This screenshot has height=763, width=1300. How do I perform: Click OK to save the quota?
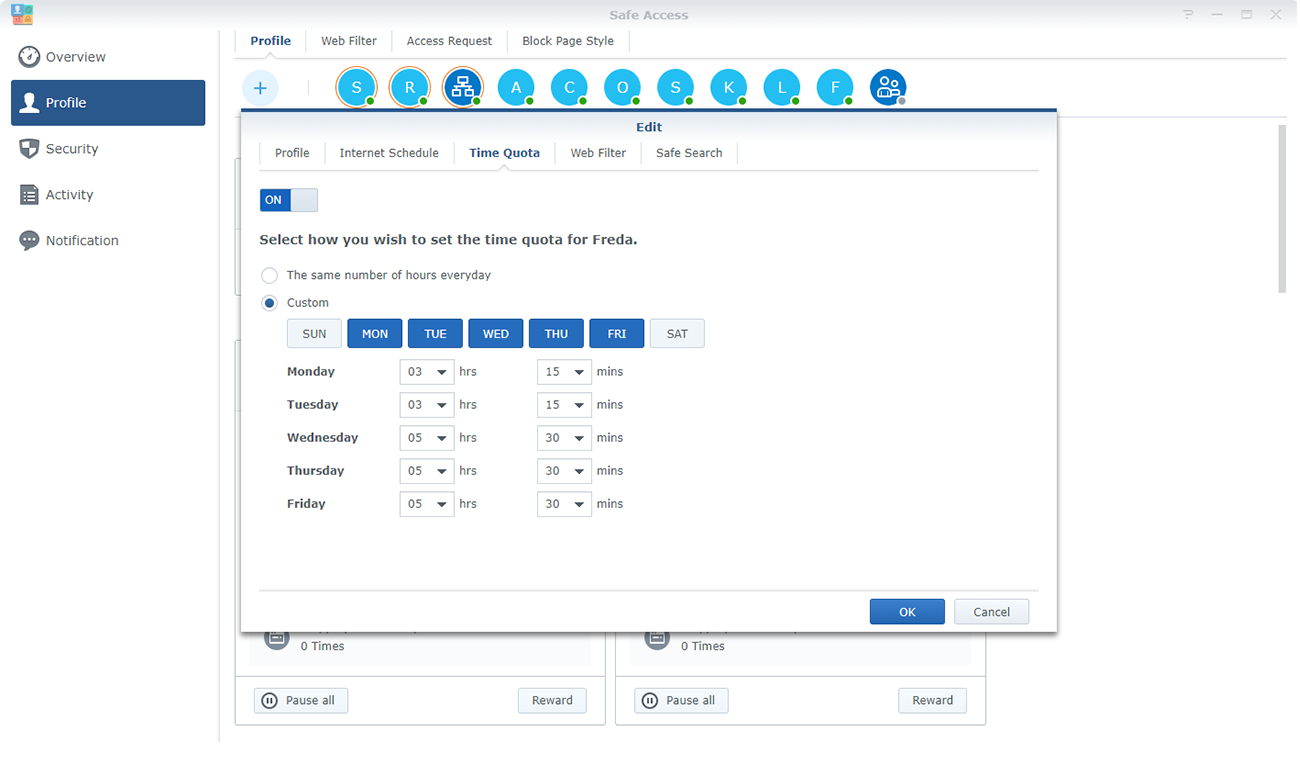[x=907, y=612]
